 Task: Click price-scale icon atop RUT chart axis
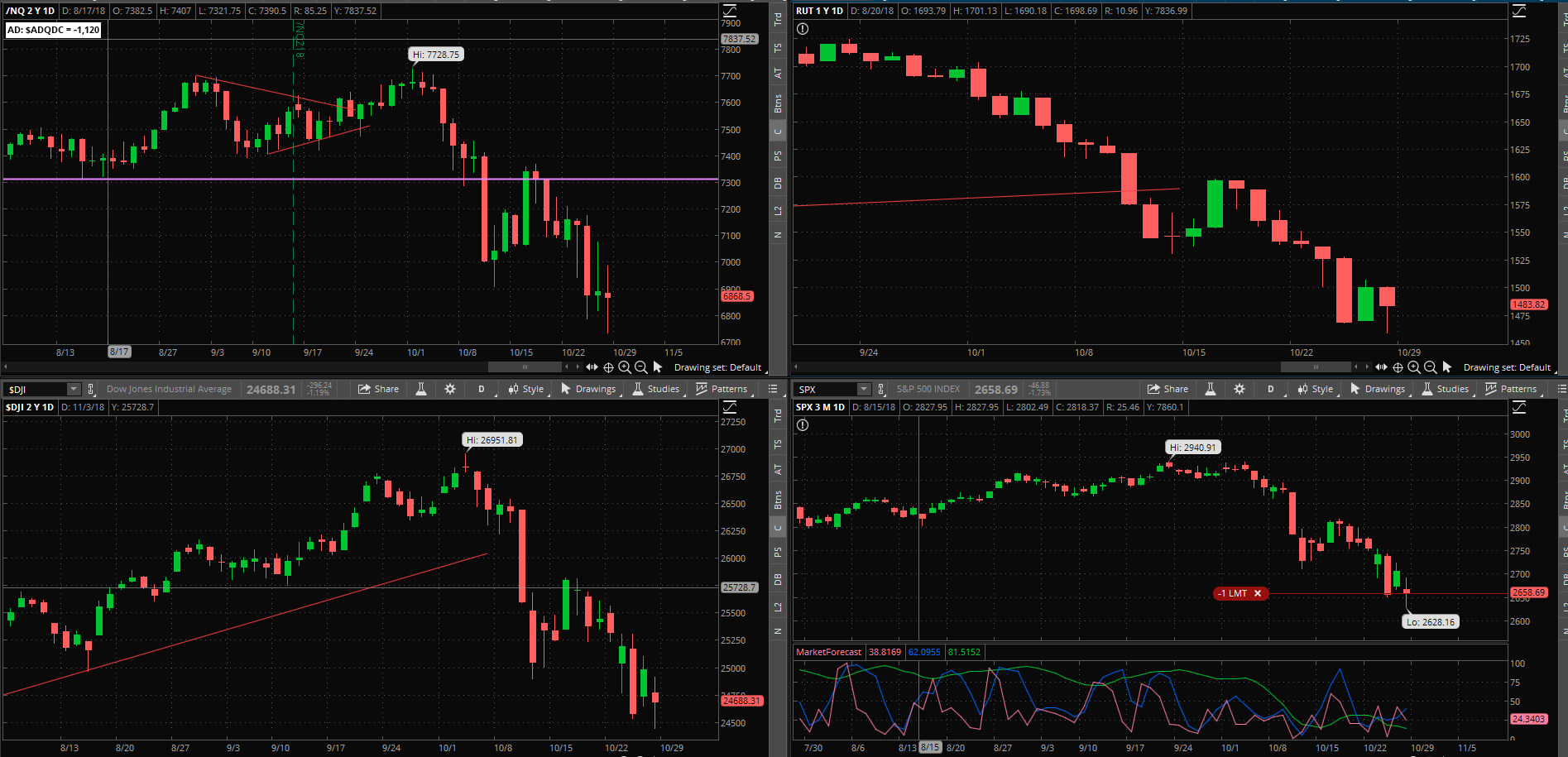click(1519, 11)
